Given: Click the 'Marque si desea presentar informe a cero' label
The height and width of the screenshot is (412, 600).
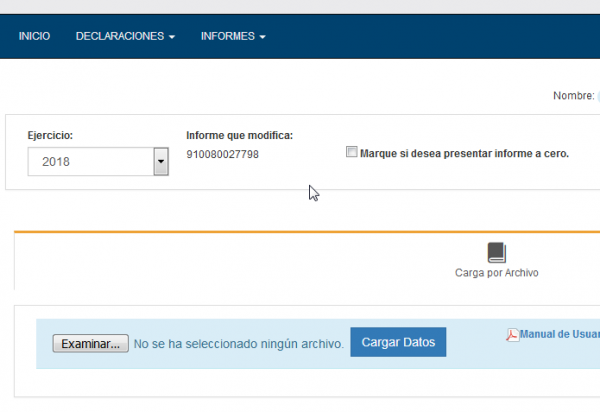Looking at the screenshot, I should pyautogui.click(x=464, y=154).
